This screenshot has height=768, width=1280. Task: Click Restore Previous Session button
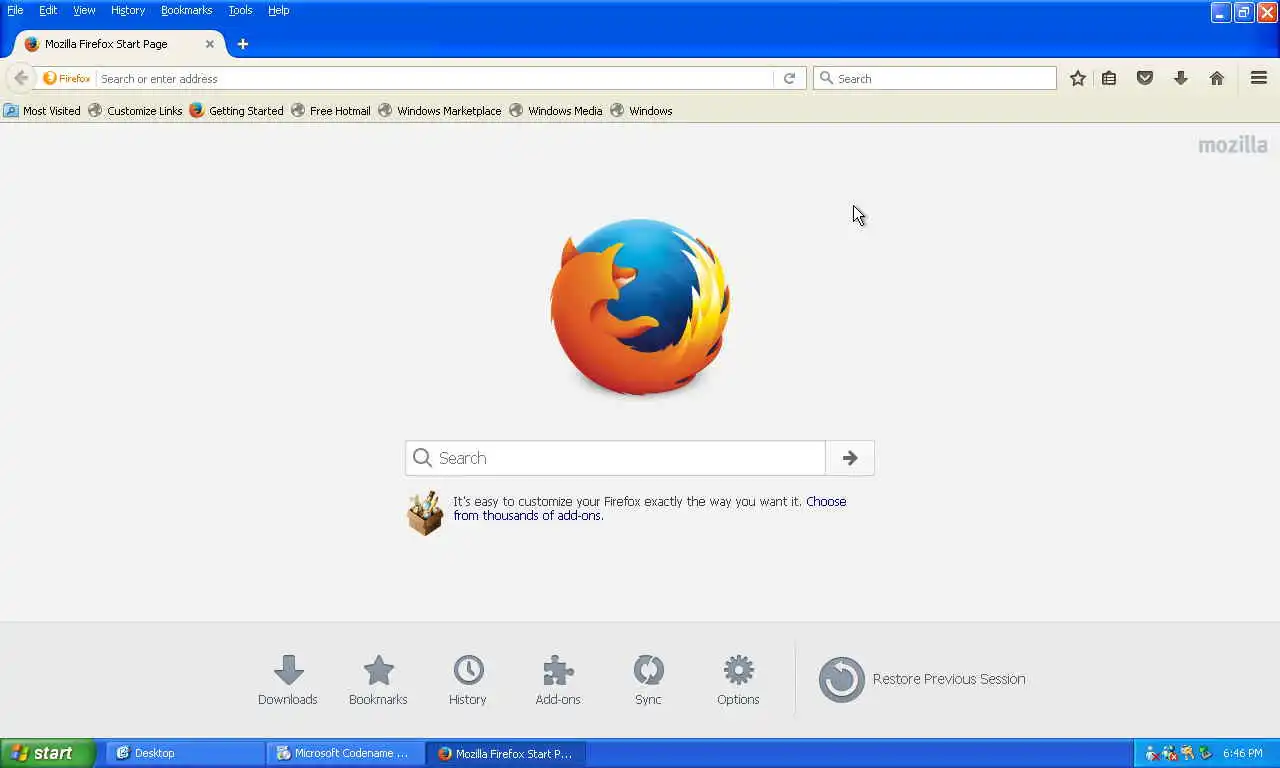(x=922, y=679)
